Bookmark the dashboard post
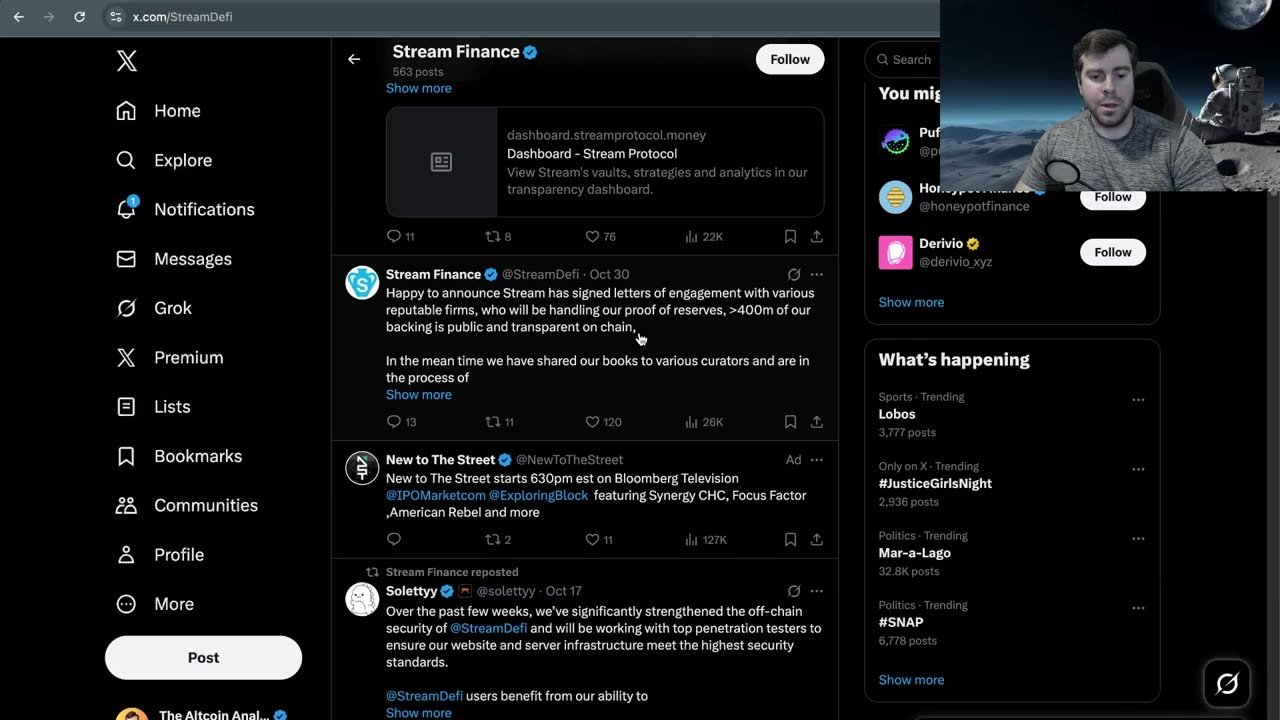The image size is (1280, 720). [790, 236]
